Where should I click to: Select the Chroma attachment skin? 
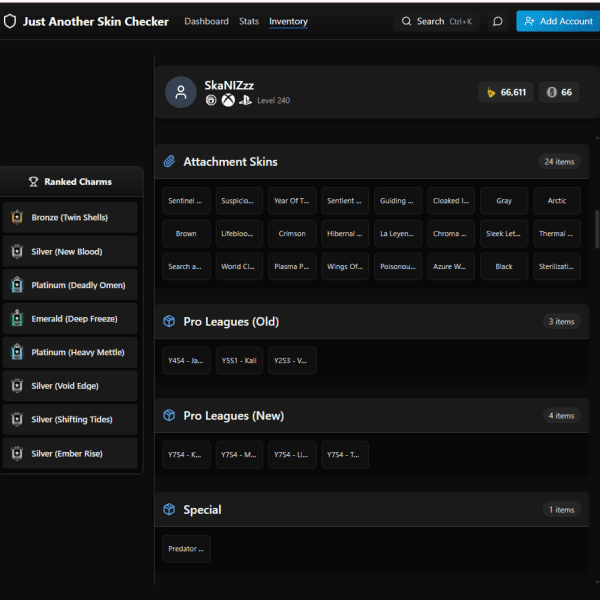pyautogui.click(x=451, y=234)
